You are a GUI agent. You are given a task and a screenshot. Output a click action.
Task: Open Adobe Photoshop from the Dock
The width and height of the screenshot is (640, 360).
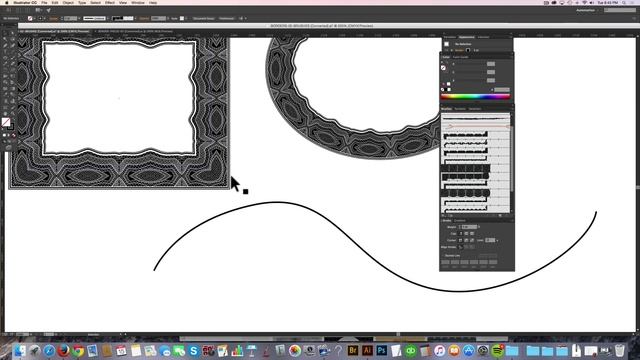point(382,350)
